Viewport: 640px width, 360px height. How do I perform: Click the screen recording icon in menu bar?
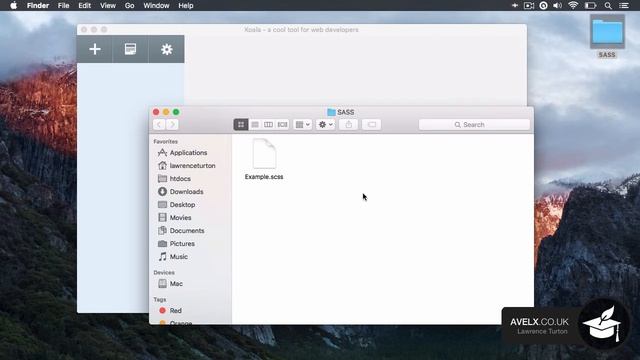(529, 6)
